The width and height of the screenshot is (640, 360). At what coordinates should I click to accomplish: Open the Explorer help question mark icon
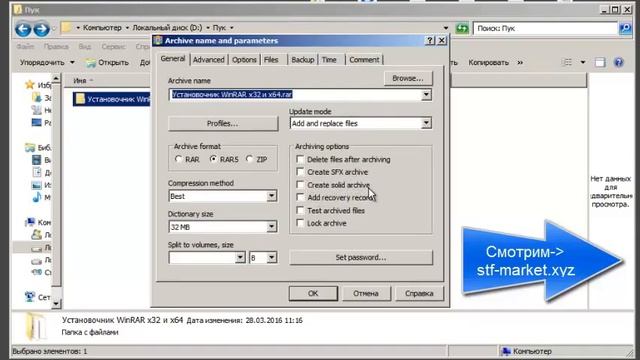[x=619, y=62]
